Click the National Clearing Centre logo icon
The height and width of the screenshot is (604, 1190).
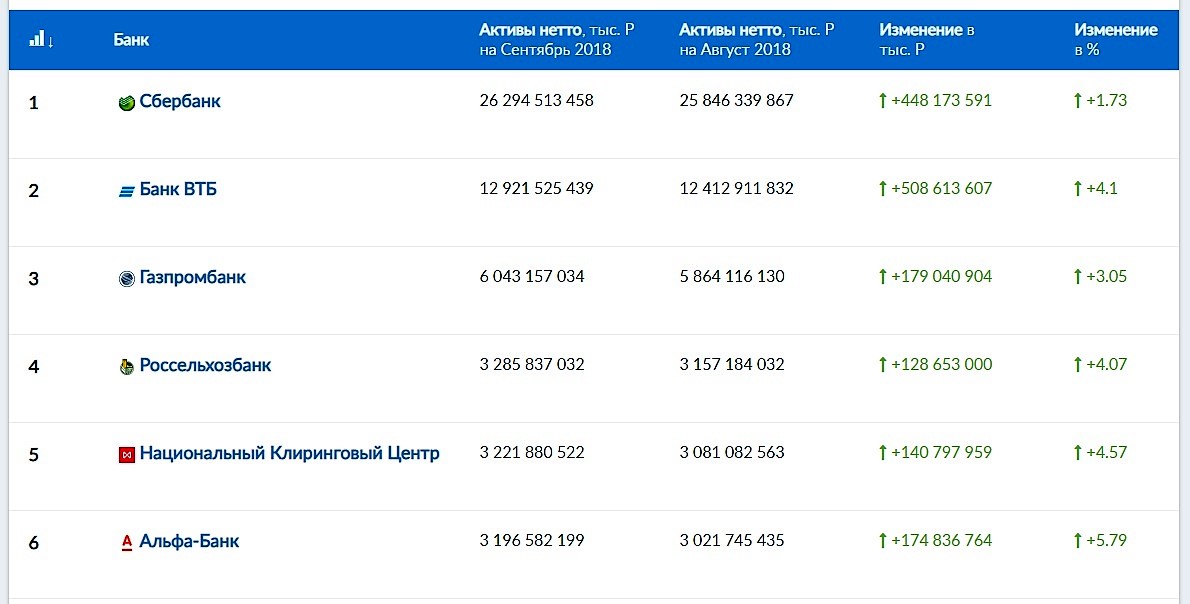(127, 455)
